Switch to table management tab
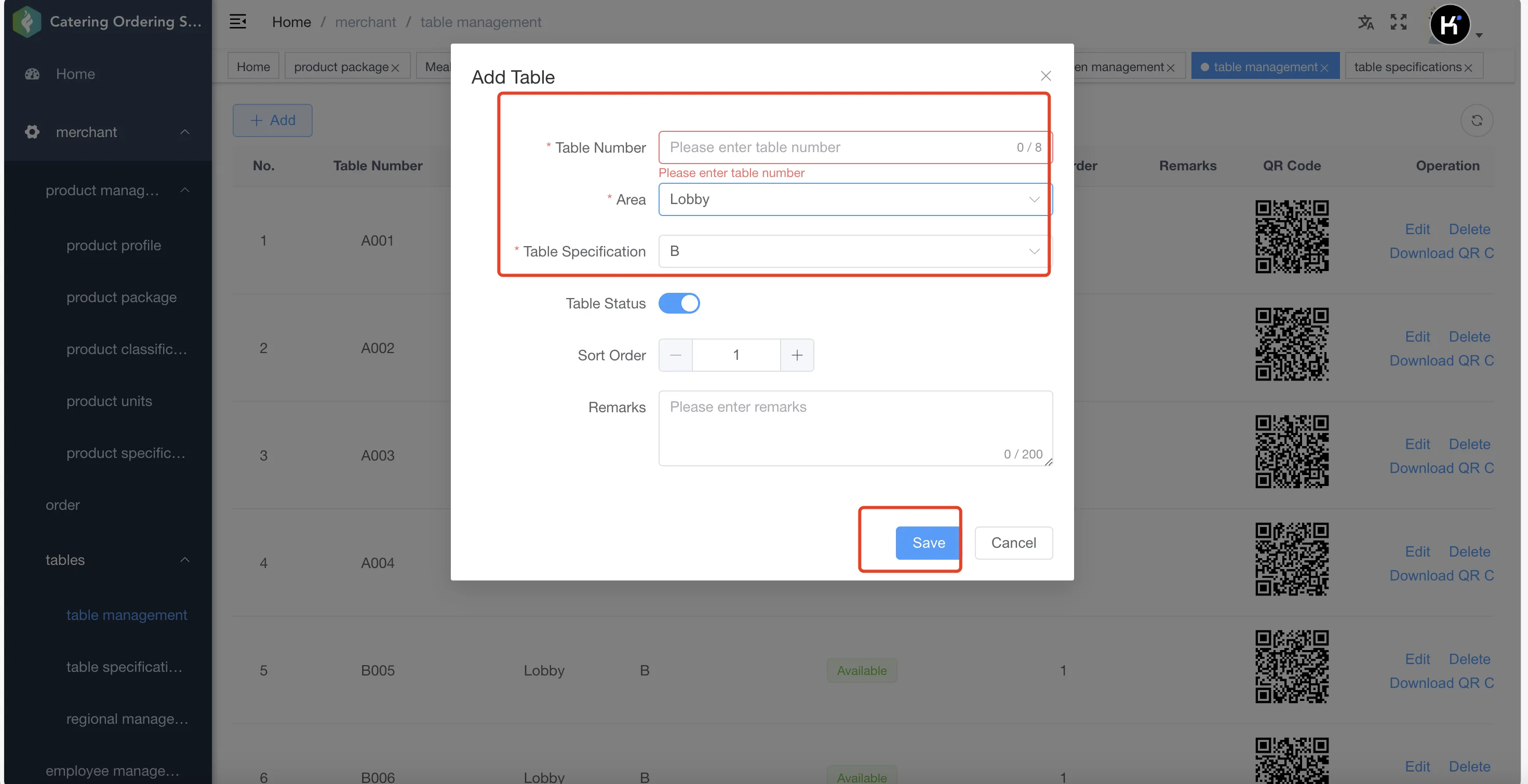Viewport: 1528px width, 784px height. (x=1265, y=66)
